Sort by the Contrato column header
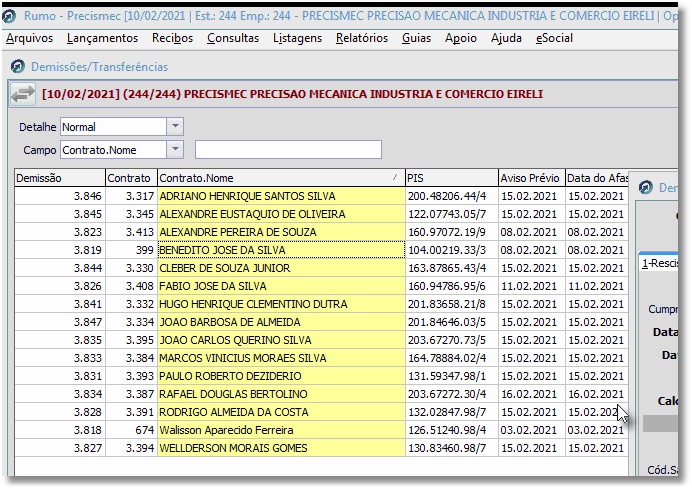692x490 pixels. point(131,178)
